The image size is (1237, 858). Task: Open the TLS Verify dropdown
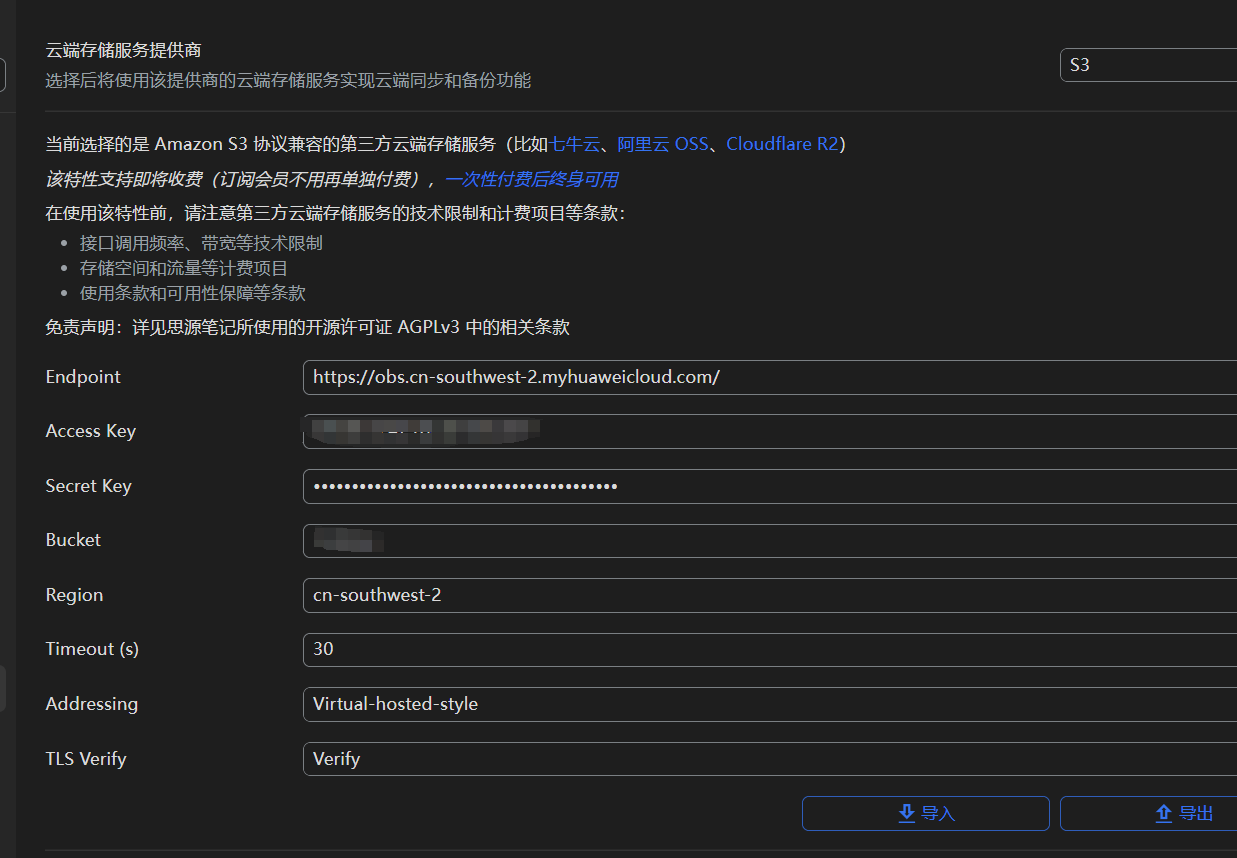tap(768, 759)
